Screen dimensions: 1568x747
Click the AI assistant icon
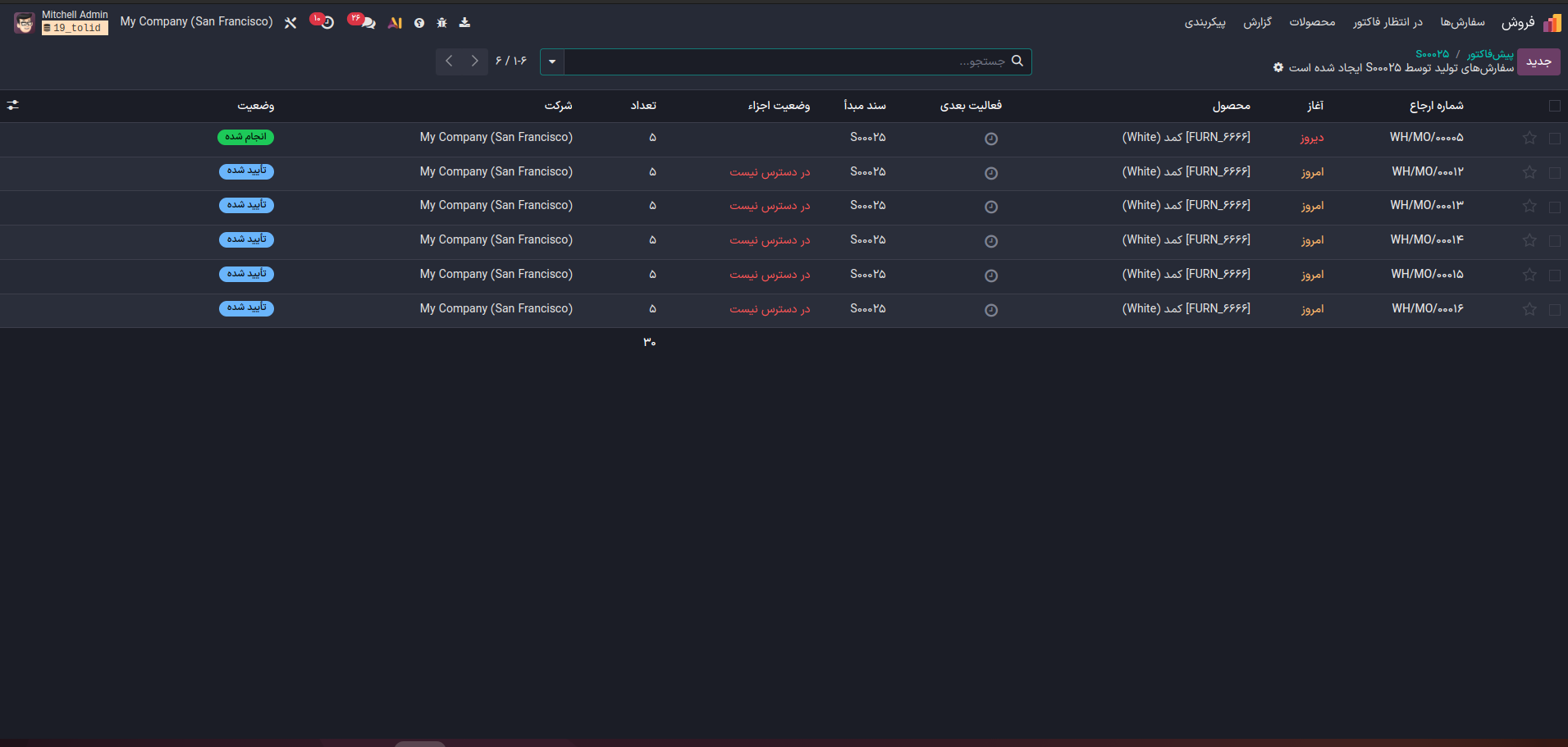coord(395,23)
